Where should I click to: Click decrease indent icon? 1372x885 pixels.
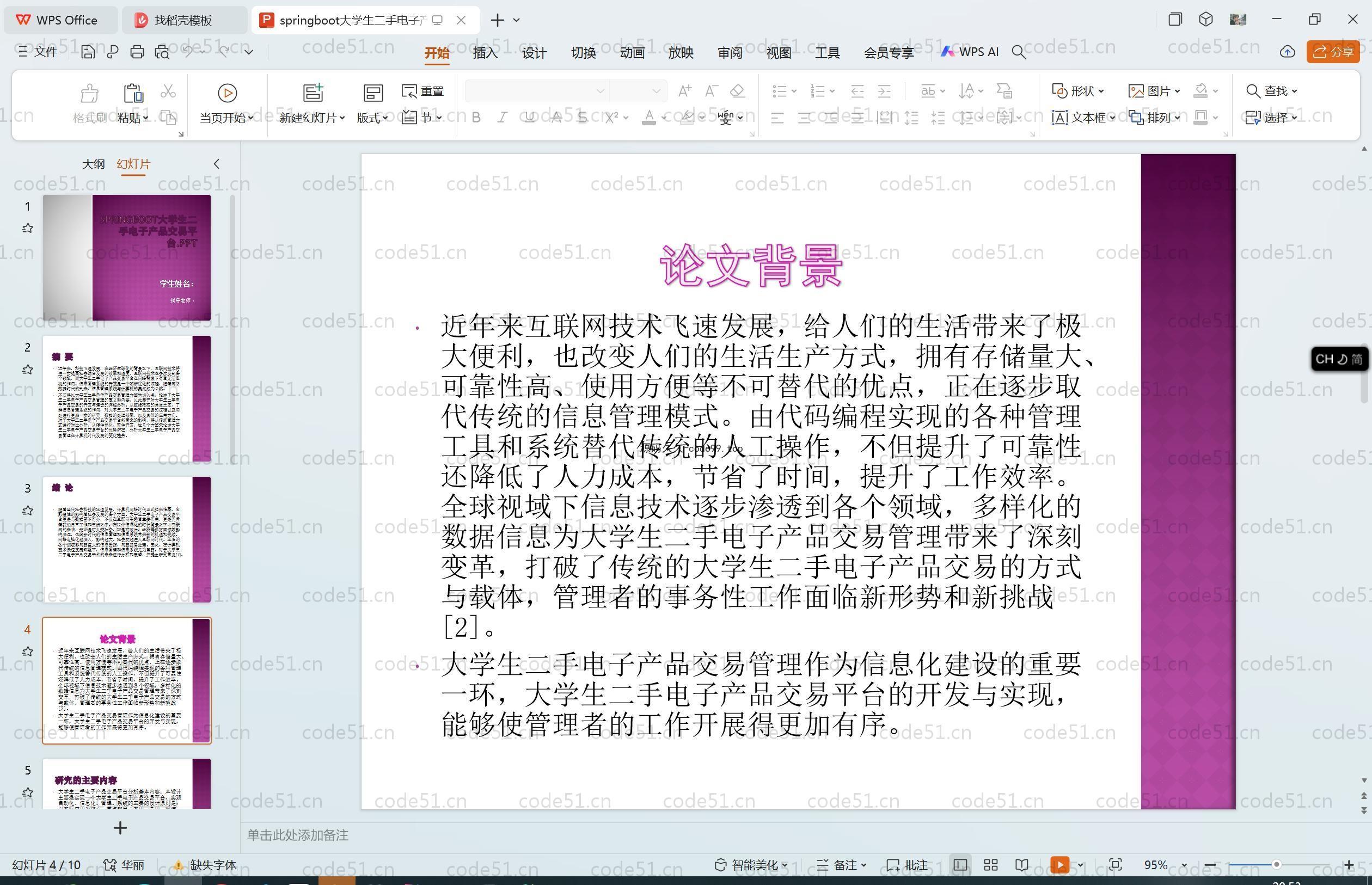(857, 91)
